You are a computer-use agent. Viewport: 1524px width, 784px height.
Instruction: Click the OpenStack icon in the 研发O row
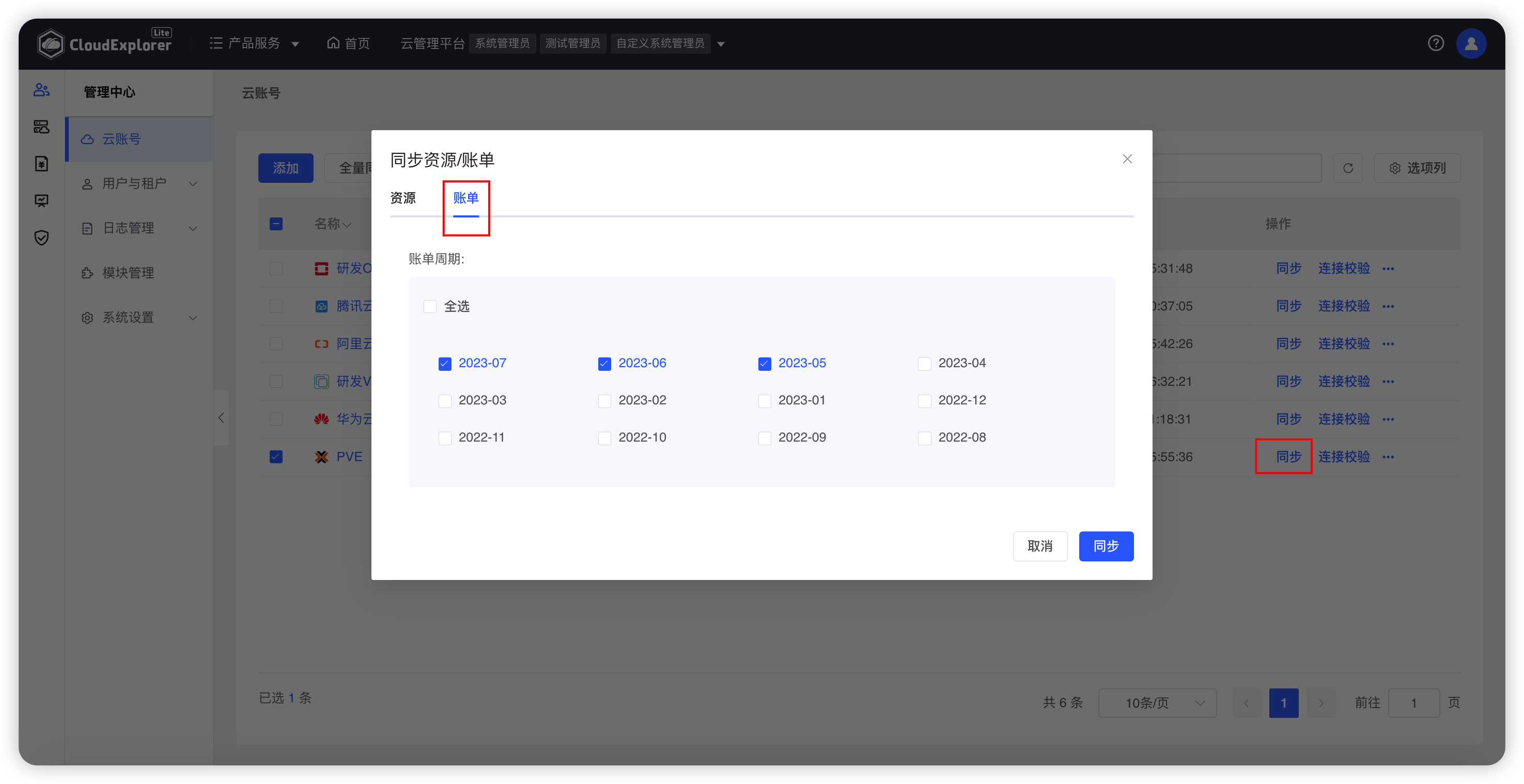[x=321, y=269]
